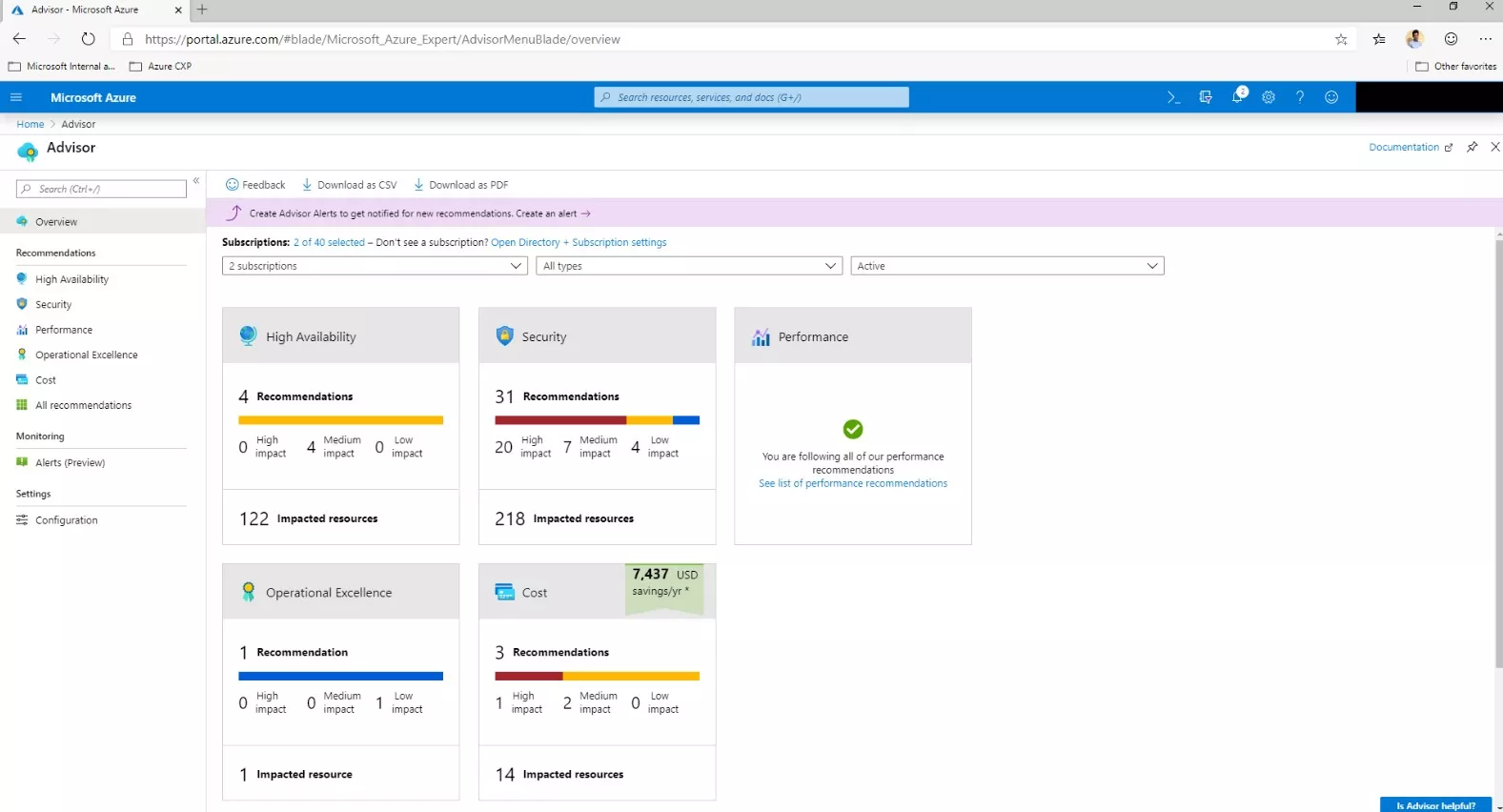Open Azure Cloud Shell icon

(1173, 97)
